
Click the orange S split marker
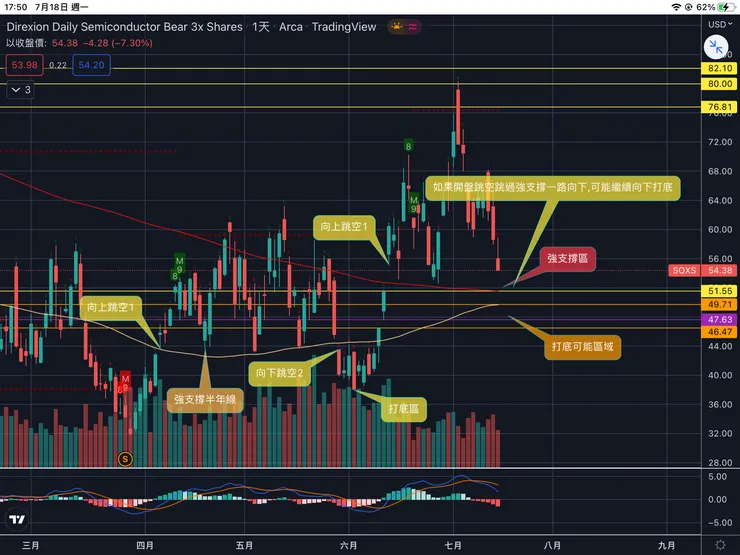point(125,459)
